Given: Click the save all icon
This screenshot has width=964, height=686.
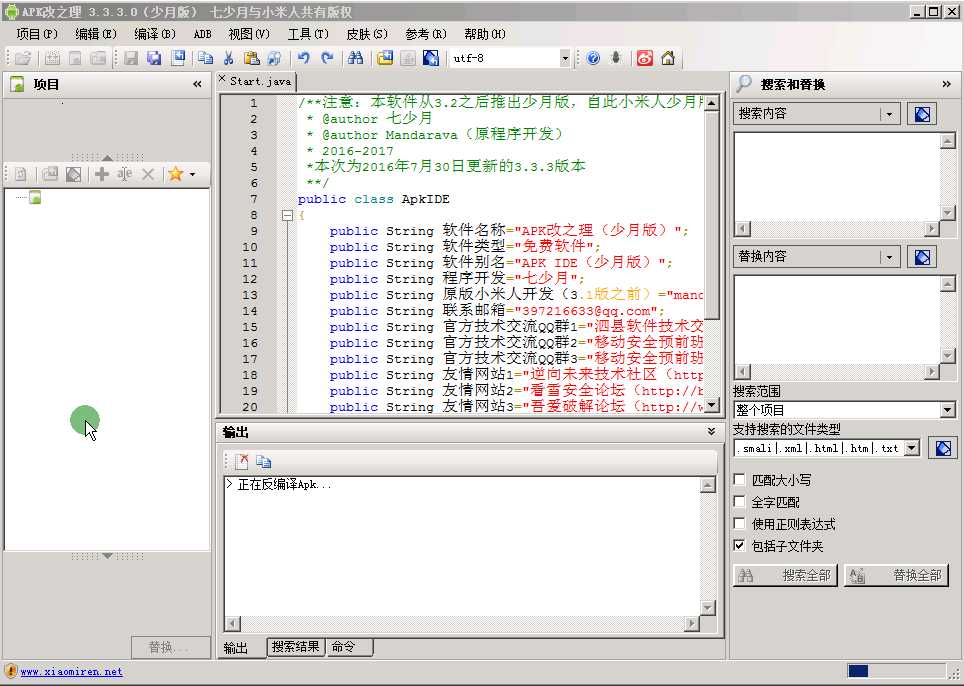Looking at the screenshot, I should point(154,58).
